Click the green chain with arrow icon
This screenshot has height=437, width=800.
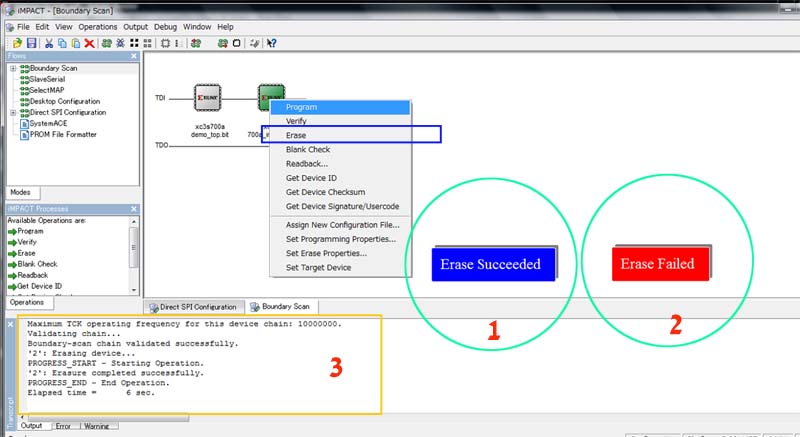click(x=222, y=43)
